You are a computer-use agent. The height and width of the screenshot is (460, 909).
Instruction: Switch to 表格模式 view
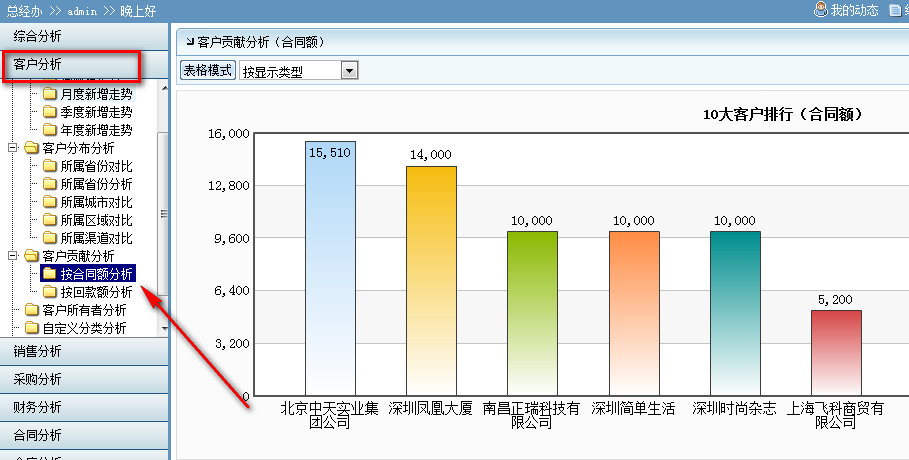click(x=208, y=70)
